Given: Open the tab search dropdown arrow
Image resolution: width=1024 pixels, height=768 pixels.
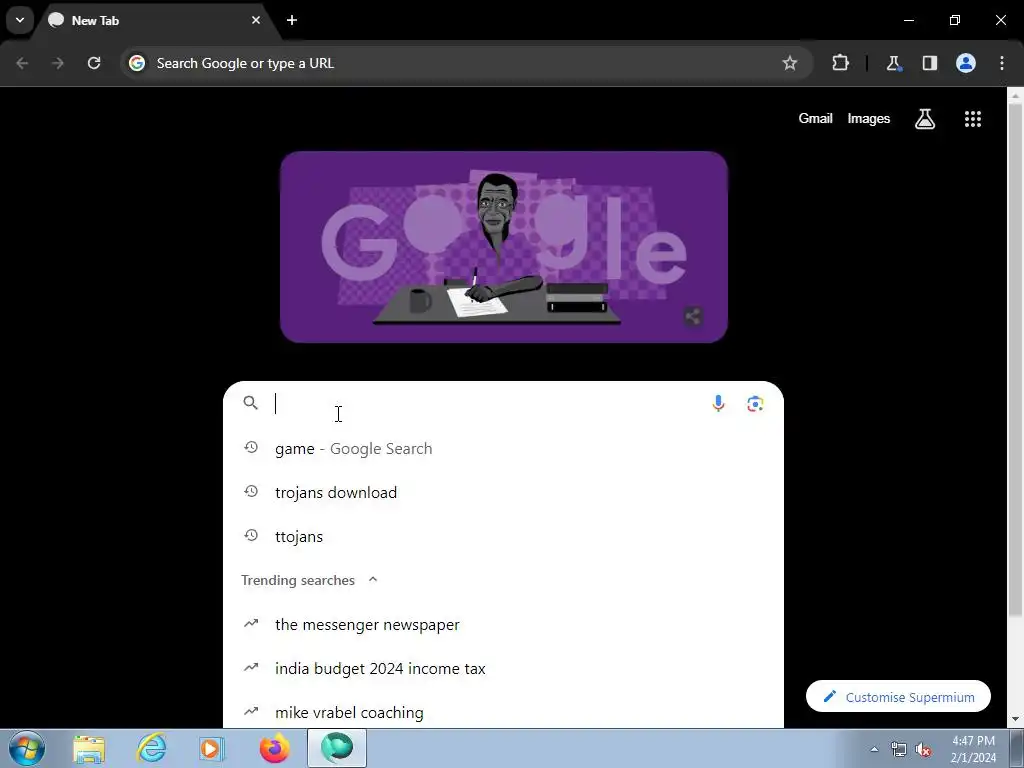Looking at the screenshot, I should pyautogui.click(x=20, y=20).
